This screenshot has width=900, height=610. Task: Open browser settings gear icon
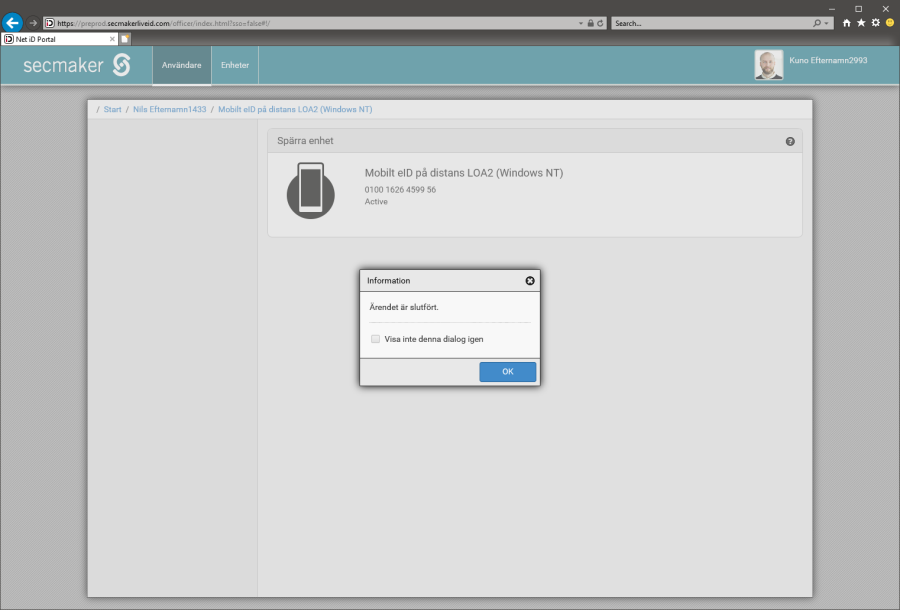(875, 22)
